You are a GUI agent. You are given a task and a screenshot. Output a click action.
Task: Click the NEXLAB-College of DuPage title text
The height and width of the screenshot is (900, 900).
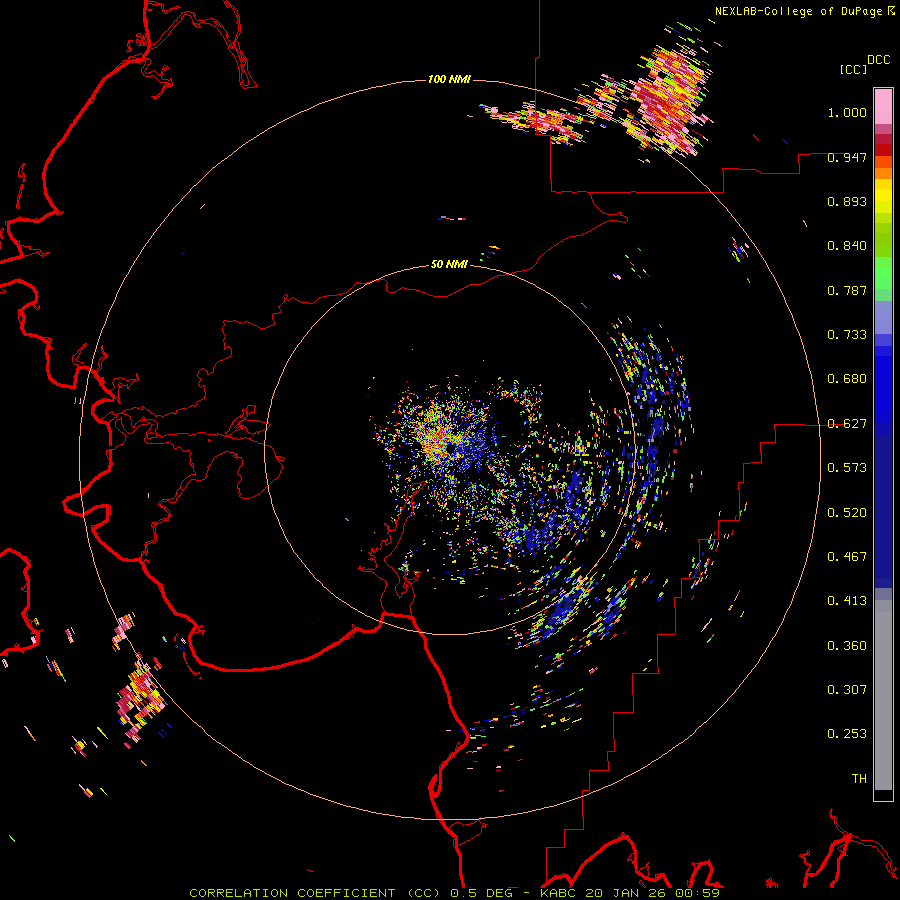(x=798, y=11)
